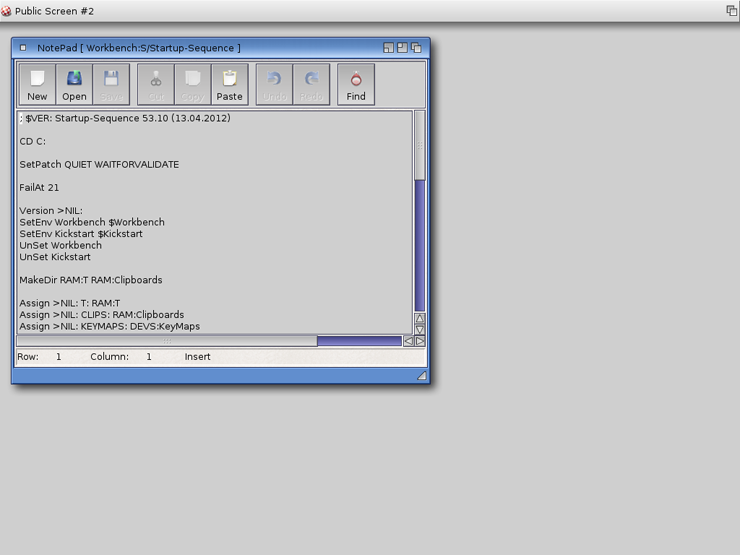Viewport: 740px width, 555px height.
Task: Click the 'SetPatch QUIET WAITFORVALIDATE' text line
Action: click(99, 165)
